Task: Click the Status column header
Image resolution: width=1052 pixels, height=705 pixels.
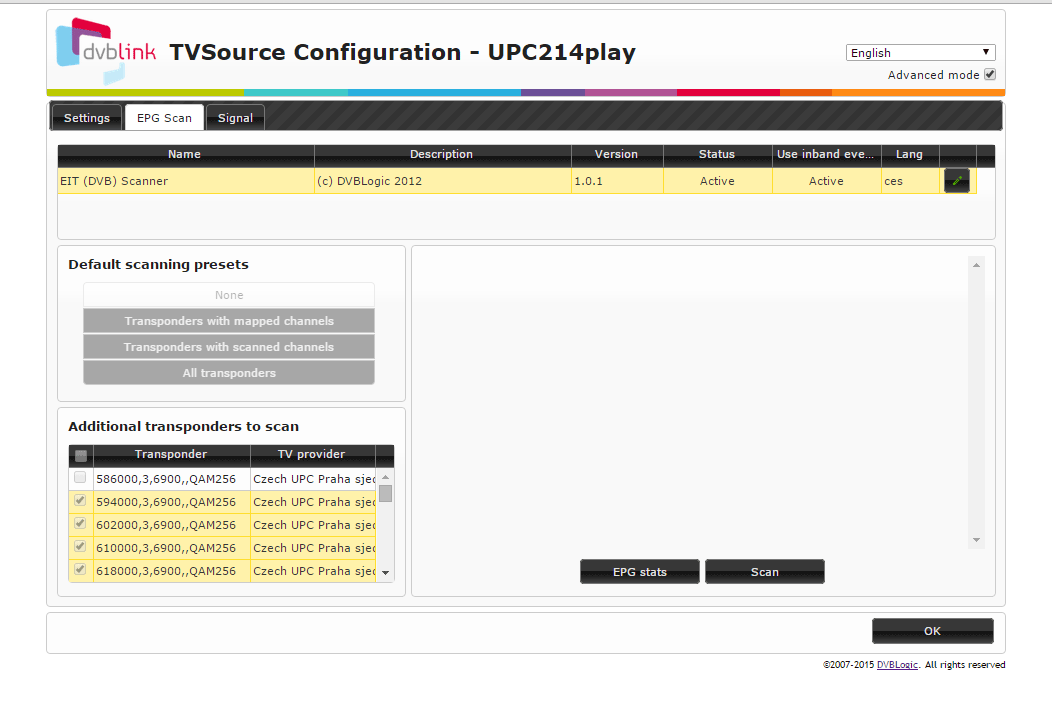Action: [x=717, y=155]
